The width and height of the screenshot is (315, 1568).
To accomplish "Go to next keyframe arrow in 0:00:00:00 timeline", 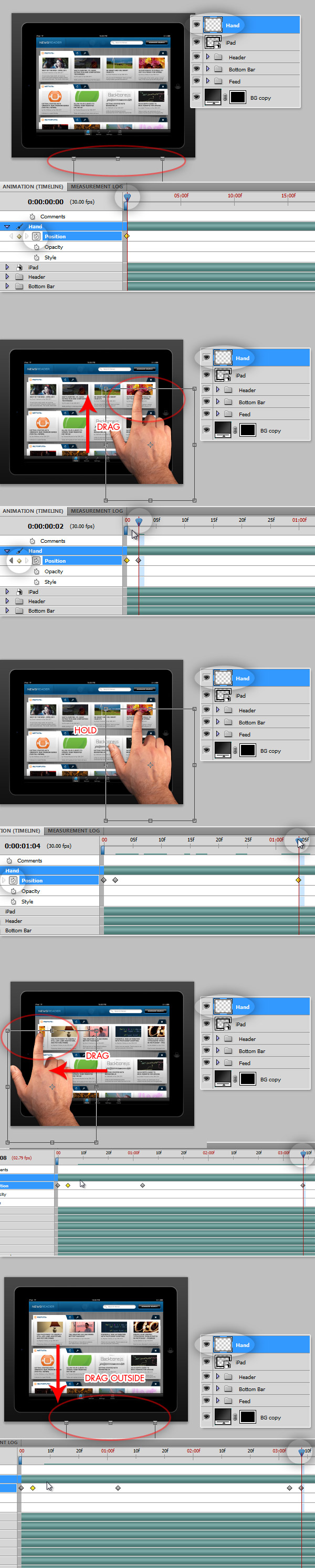I will 26,236.
